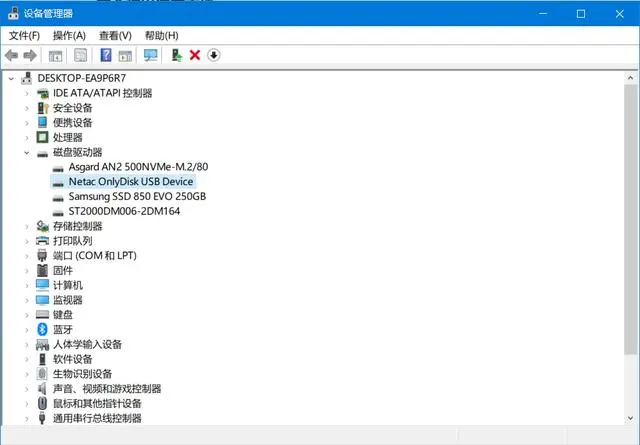Viewport: 640px width, 445px height.
Task: Click the red X uninstall device icon
Action: [x=195, y=55]
